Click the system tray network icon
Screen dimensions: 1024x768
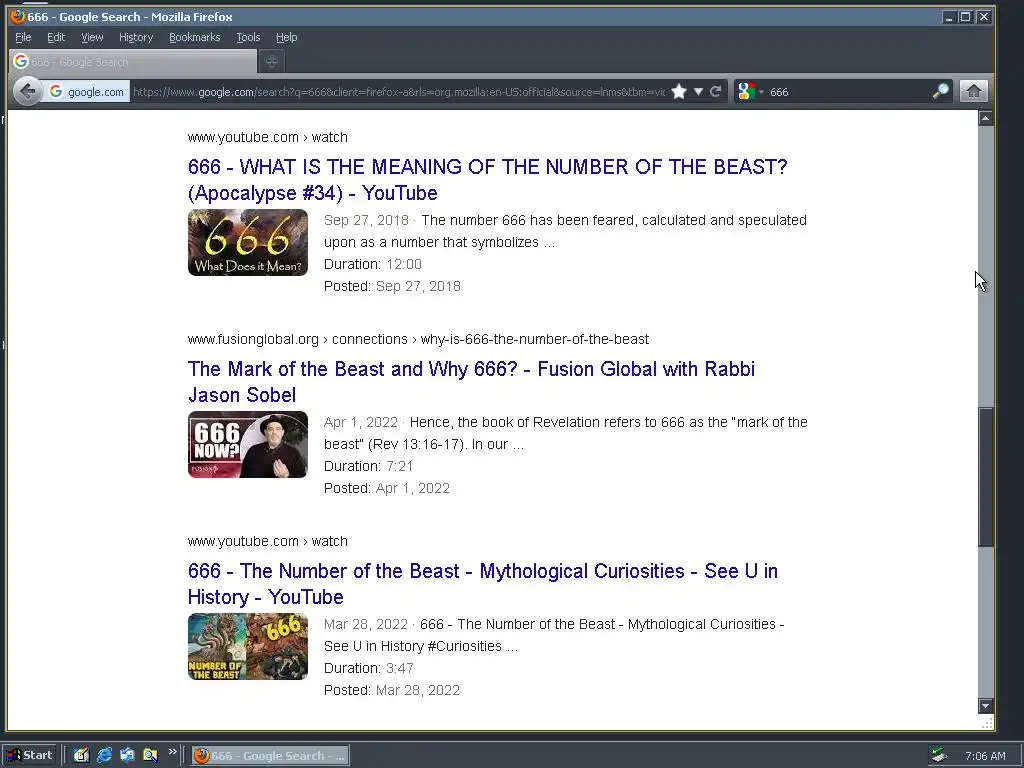(x=939, y=756)
